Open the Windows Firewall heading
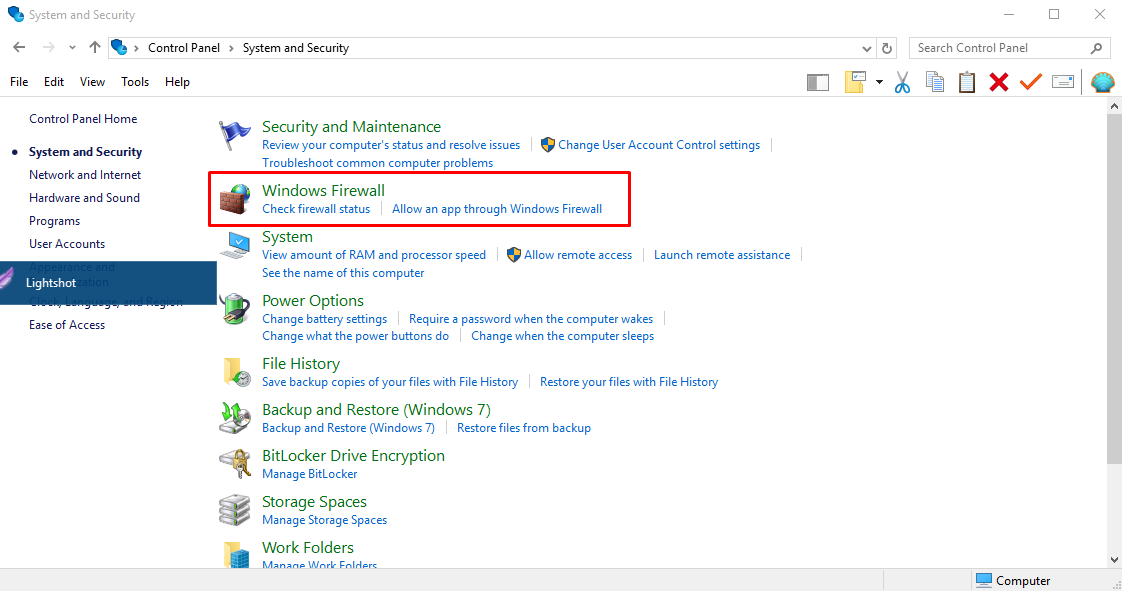 [x=323, y=190]
